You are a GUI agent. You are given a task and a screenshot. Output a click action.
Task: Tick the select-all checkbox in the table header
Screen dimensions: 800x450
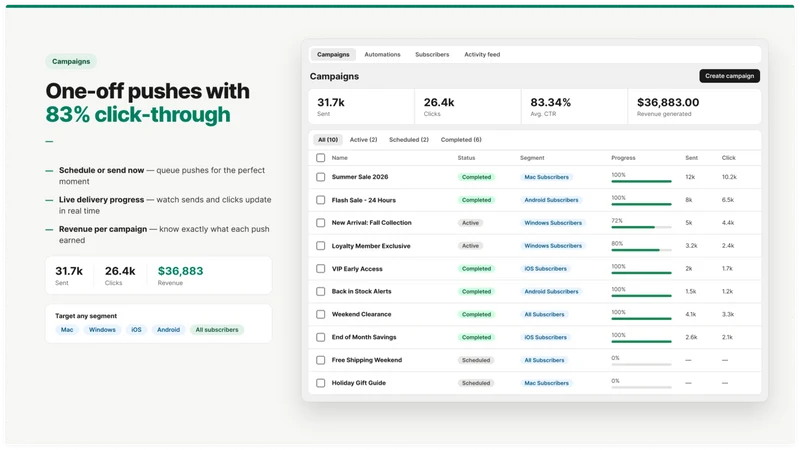point(320,158)
